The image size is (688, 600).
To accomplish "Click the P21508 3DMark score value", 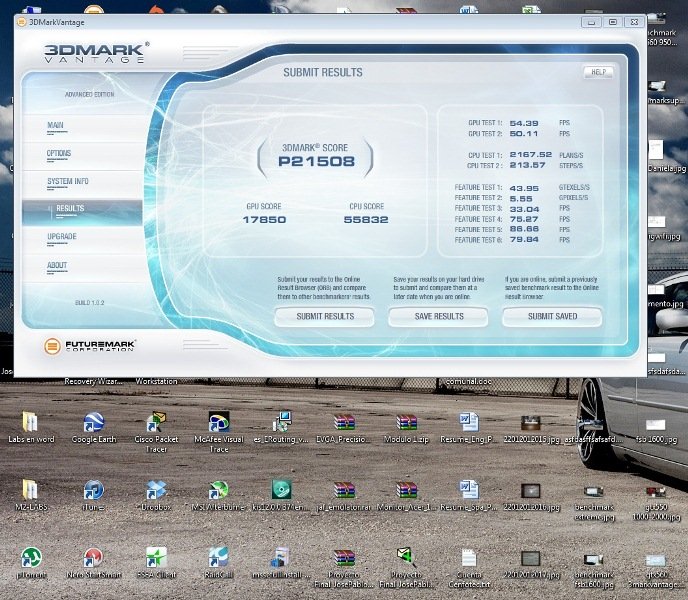I will [316, 162].
